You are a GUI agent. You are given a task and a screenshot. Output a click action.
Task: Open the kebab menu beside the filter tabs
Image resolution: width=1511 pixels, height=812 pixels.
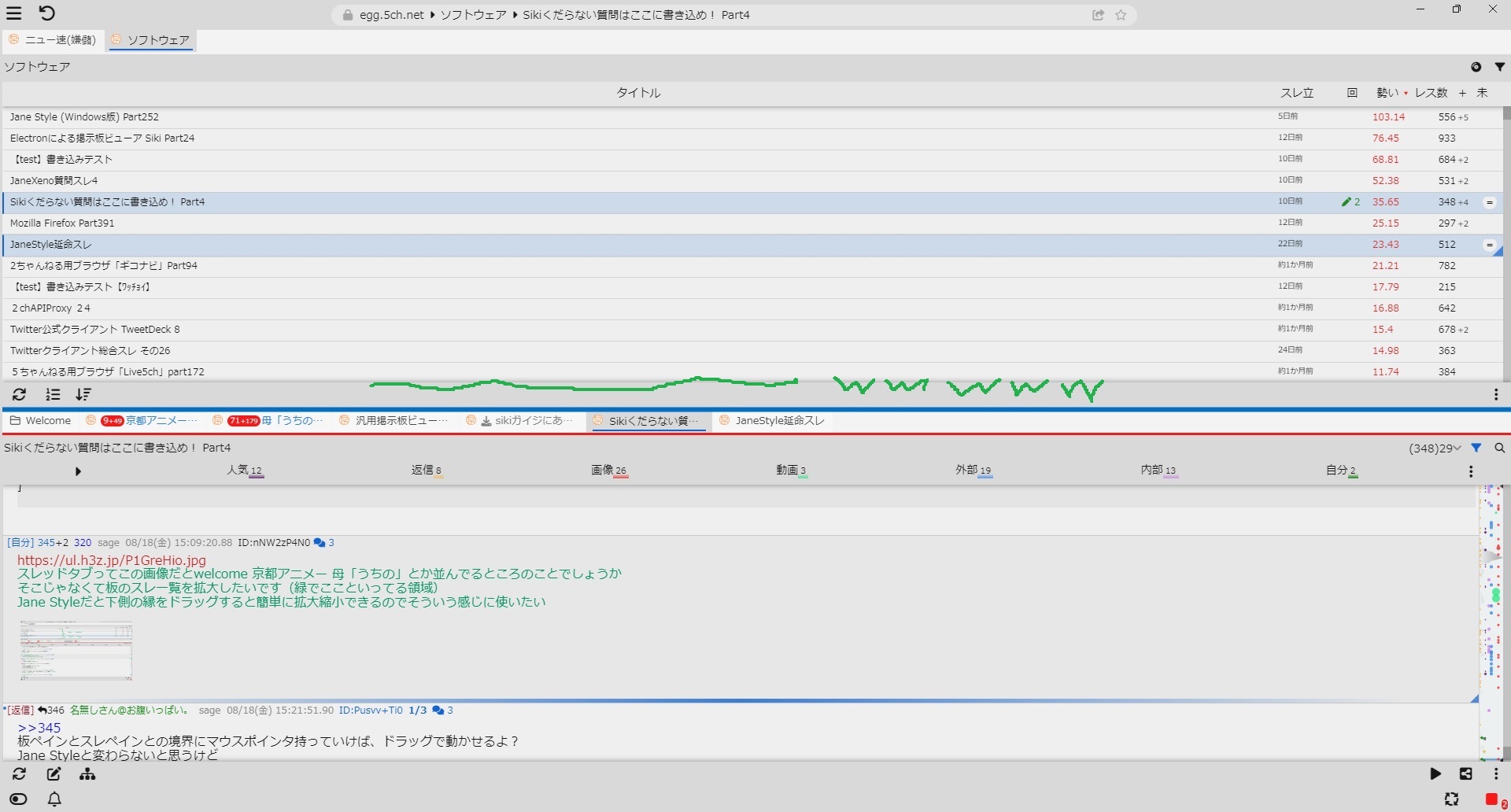pos(1471,471)
